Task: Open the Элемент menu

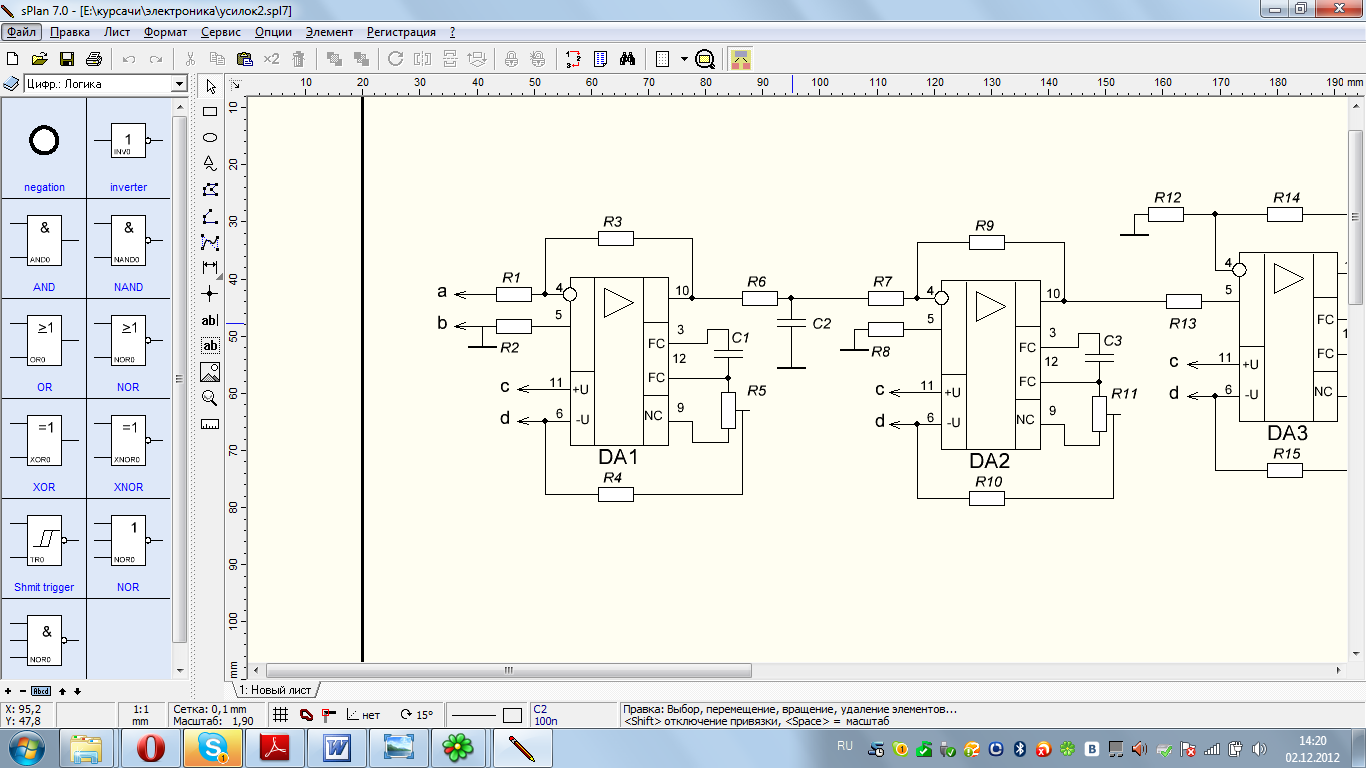Action: (329, 31)
